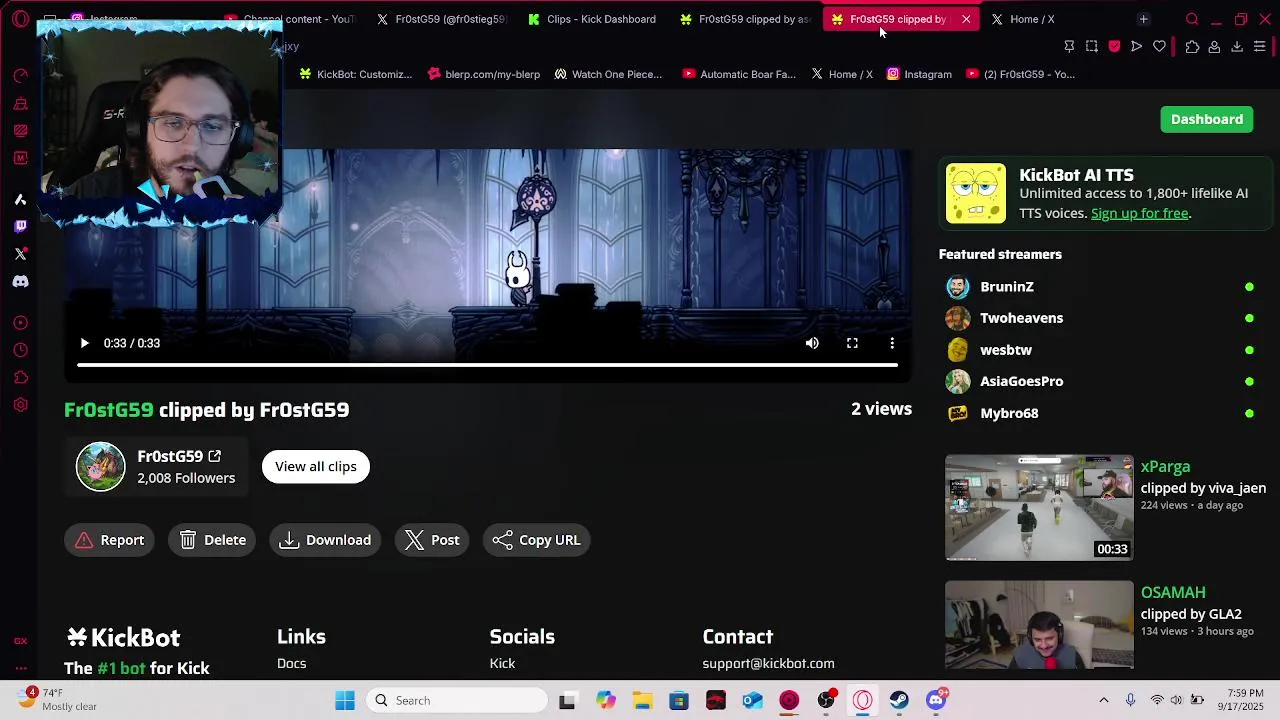1280x720 pixels.
Task: Open Automatic Boar Fa... bookmark
Action: (739, 74)
